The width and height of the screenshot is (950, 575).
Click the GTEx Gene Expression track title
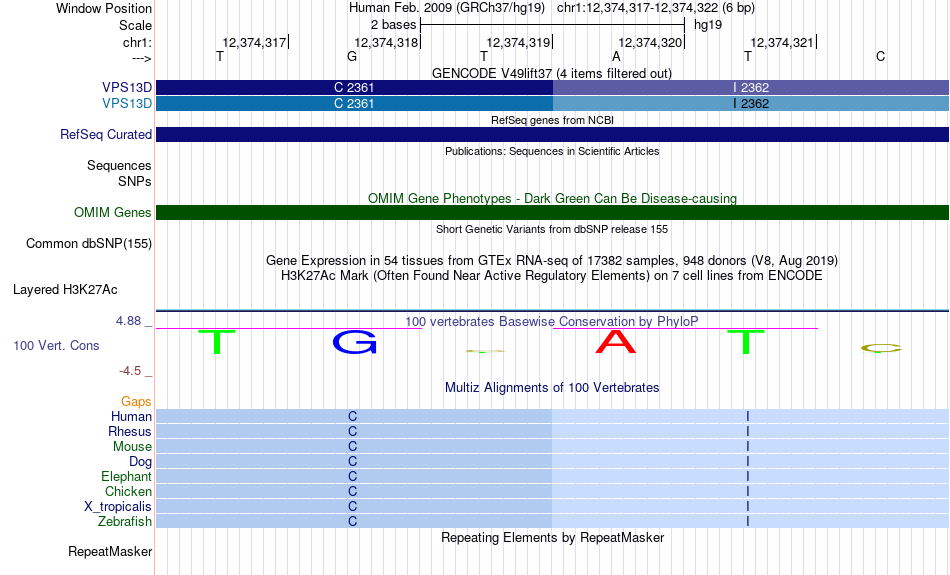pyautogui.click(x=552, y=261)
